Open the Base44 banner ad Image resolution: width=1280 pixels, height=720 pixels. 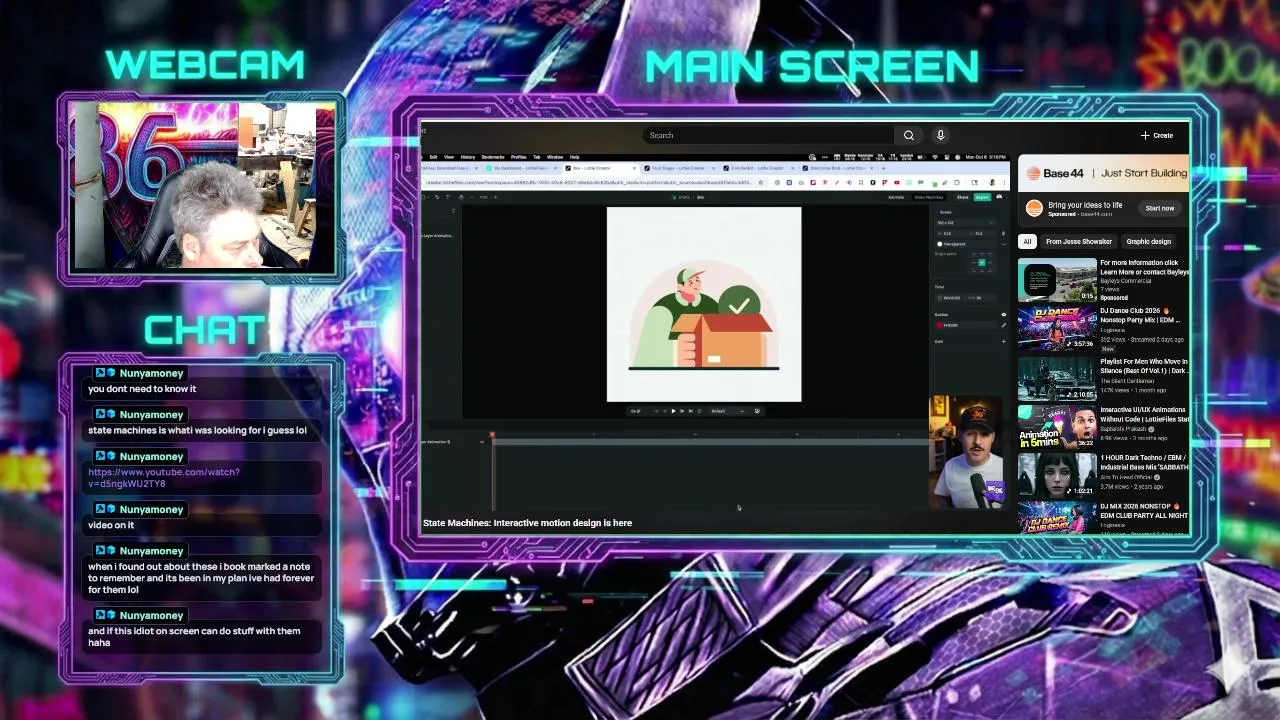click(x=1103, y=173)
